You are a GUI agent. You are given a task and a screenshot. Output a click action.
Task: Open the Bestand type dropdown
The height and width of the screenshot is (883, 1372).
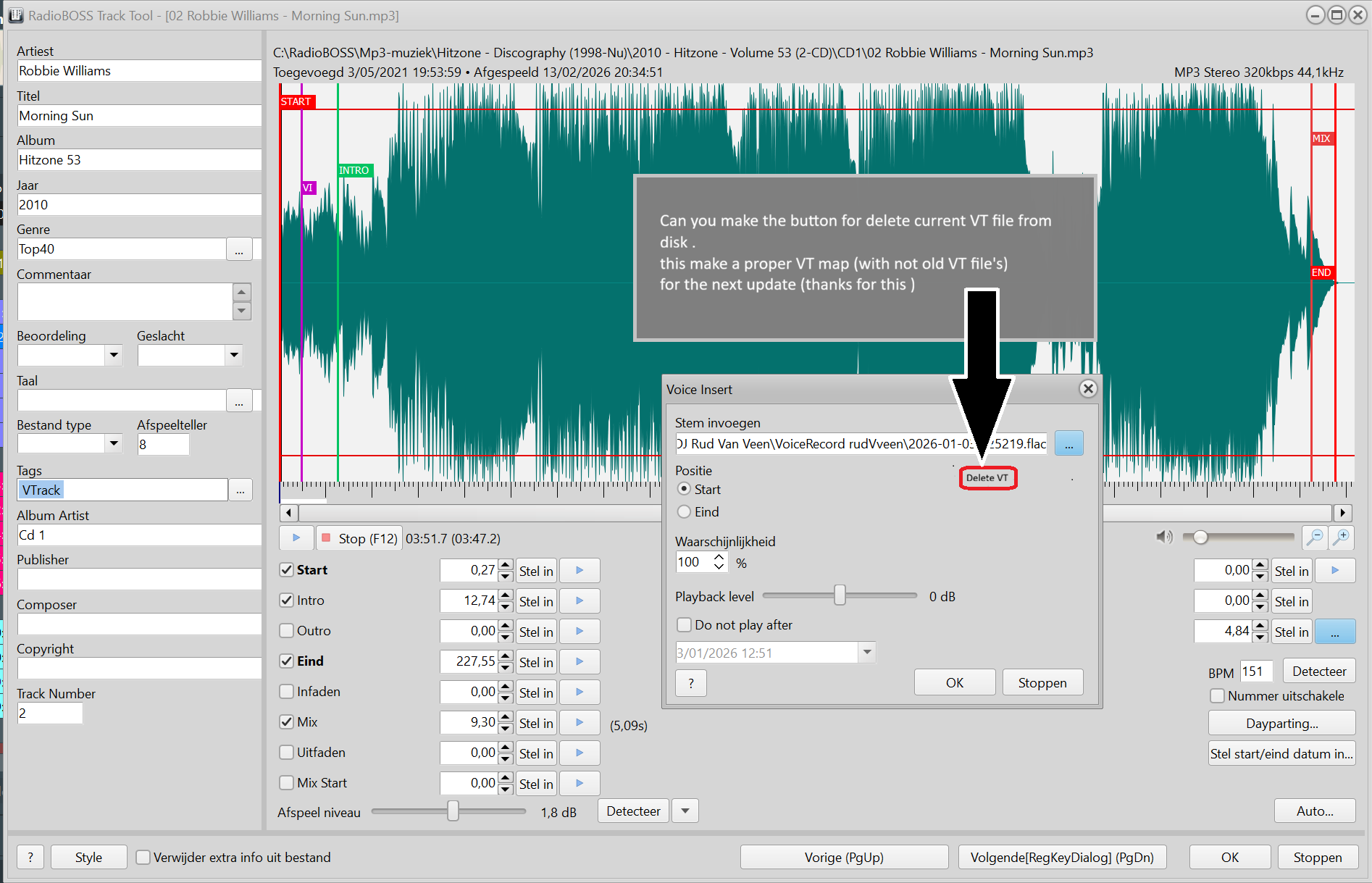113,443
